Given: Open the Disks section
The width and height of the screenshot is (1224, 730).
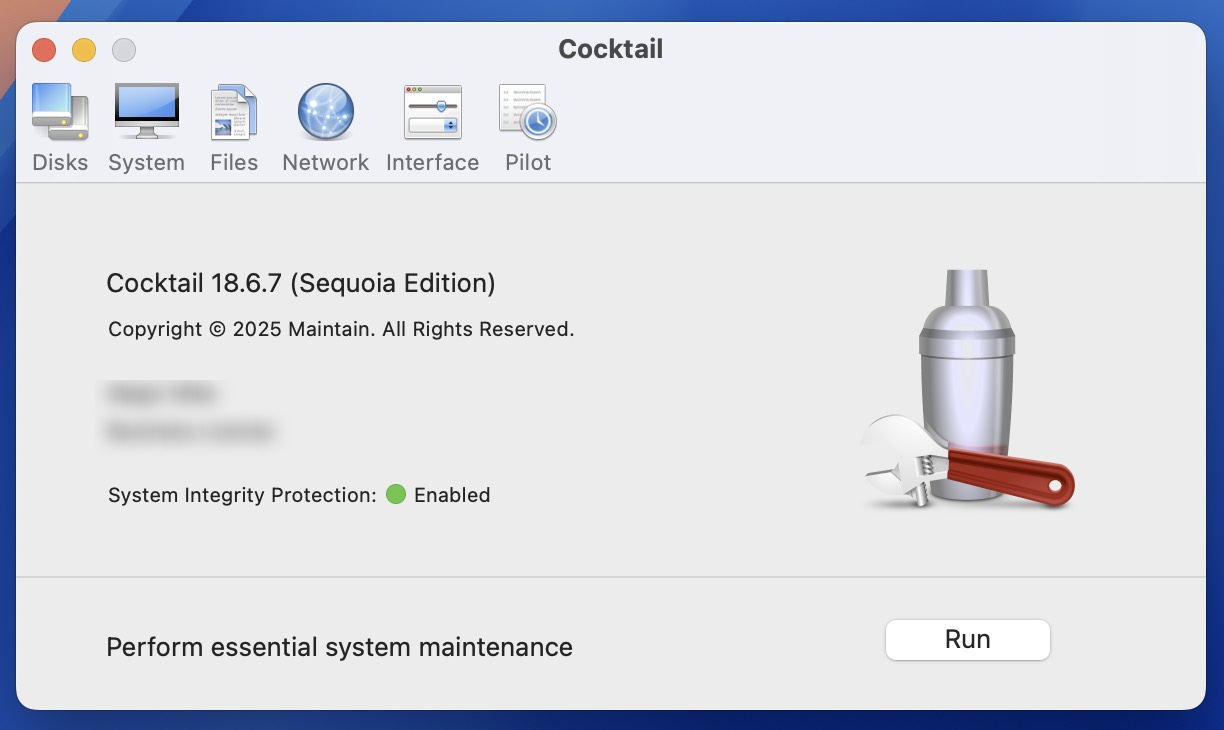Looking at the screenshot, I should click(60, 125).
